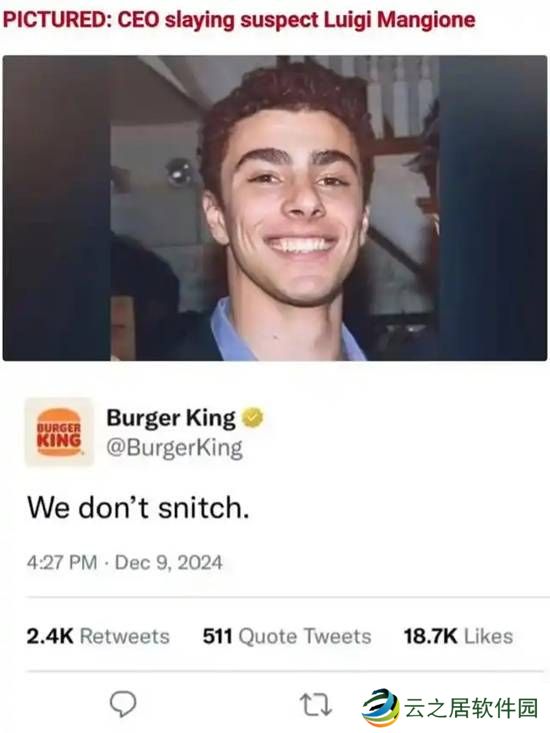The height and width of the screenshot is (733, 550).
Task: Open the smiling man photo
Action: 275,208
